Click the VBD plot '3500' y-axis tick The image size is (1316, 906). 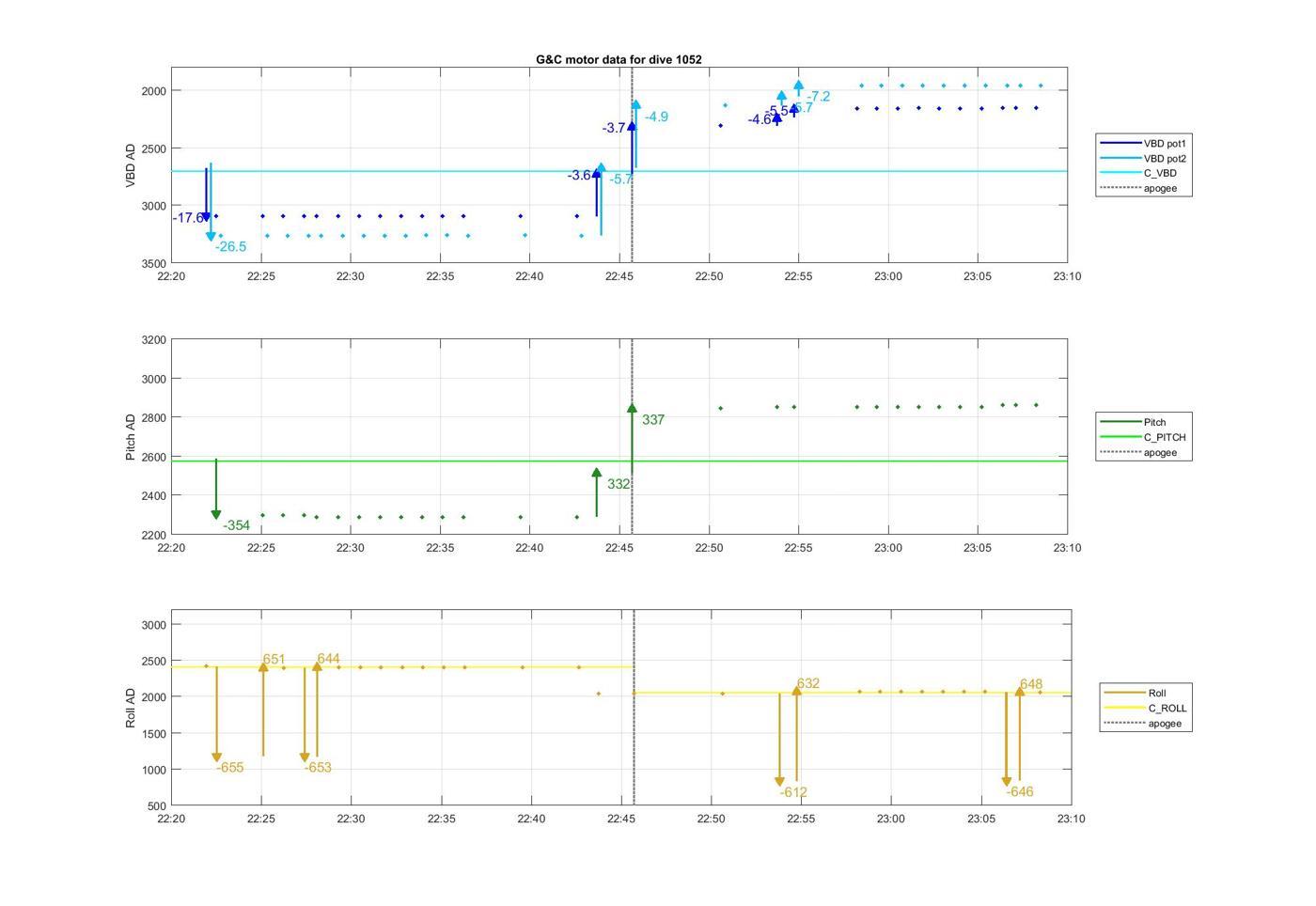[x=152, y=264]
